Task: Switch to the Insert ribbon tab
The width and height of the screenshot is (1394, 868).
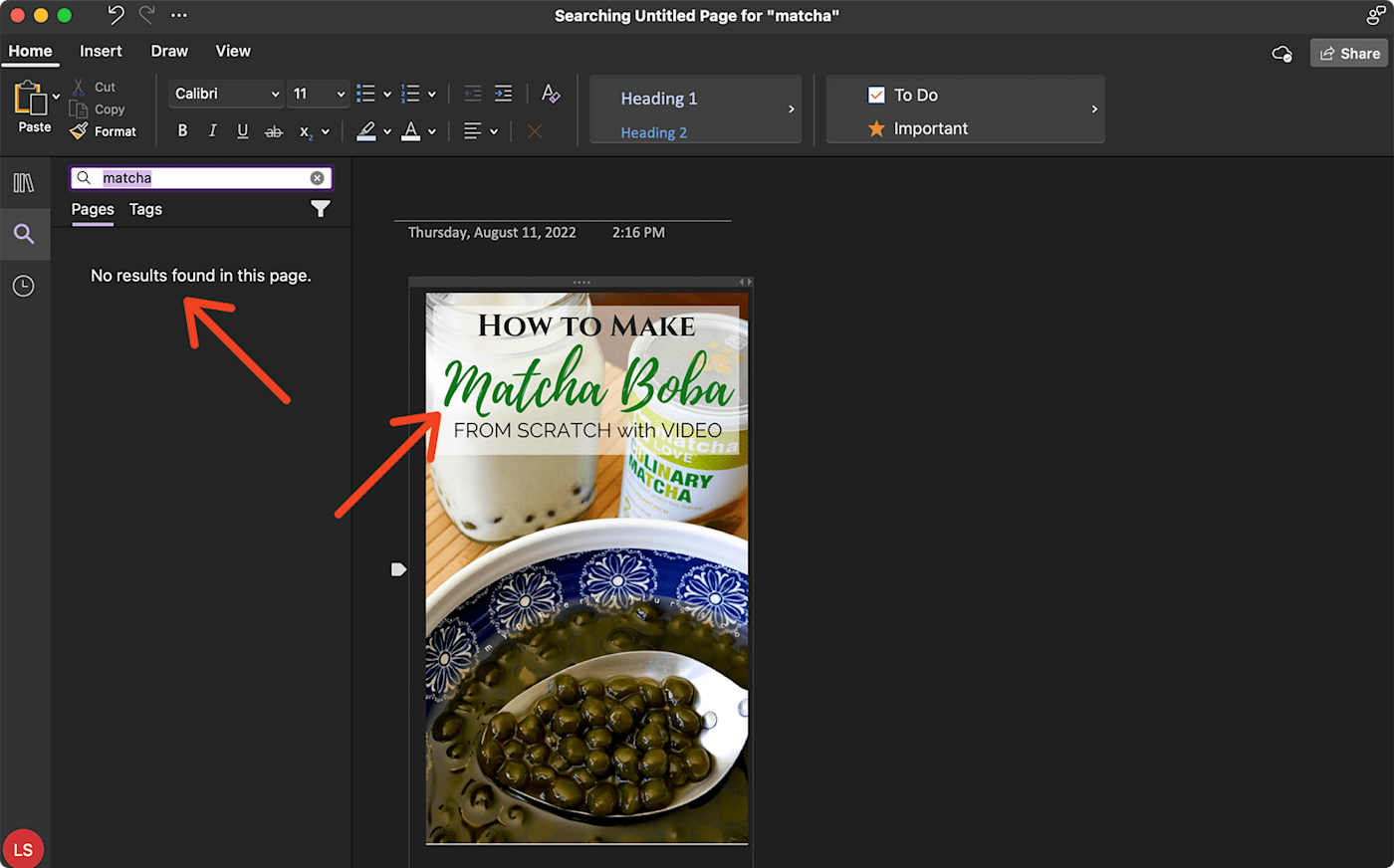Action: pos(101,51)
